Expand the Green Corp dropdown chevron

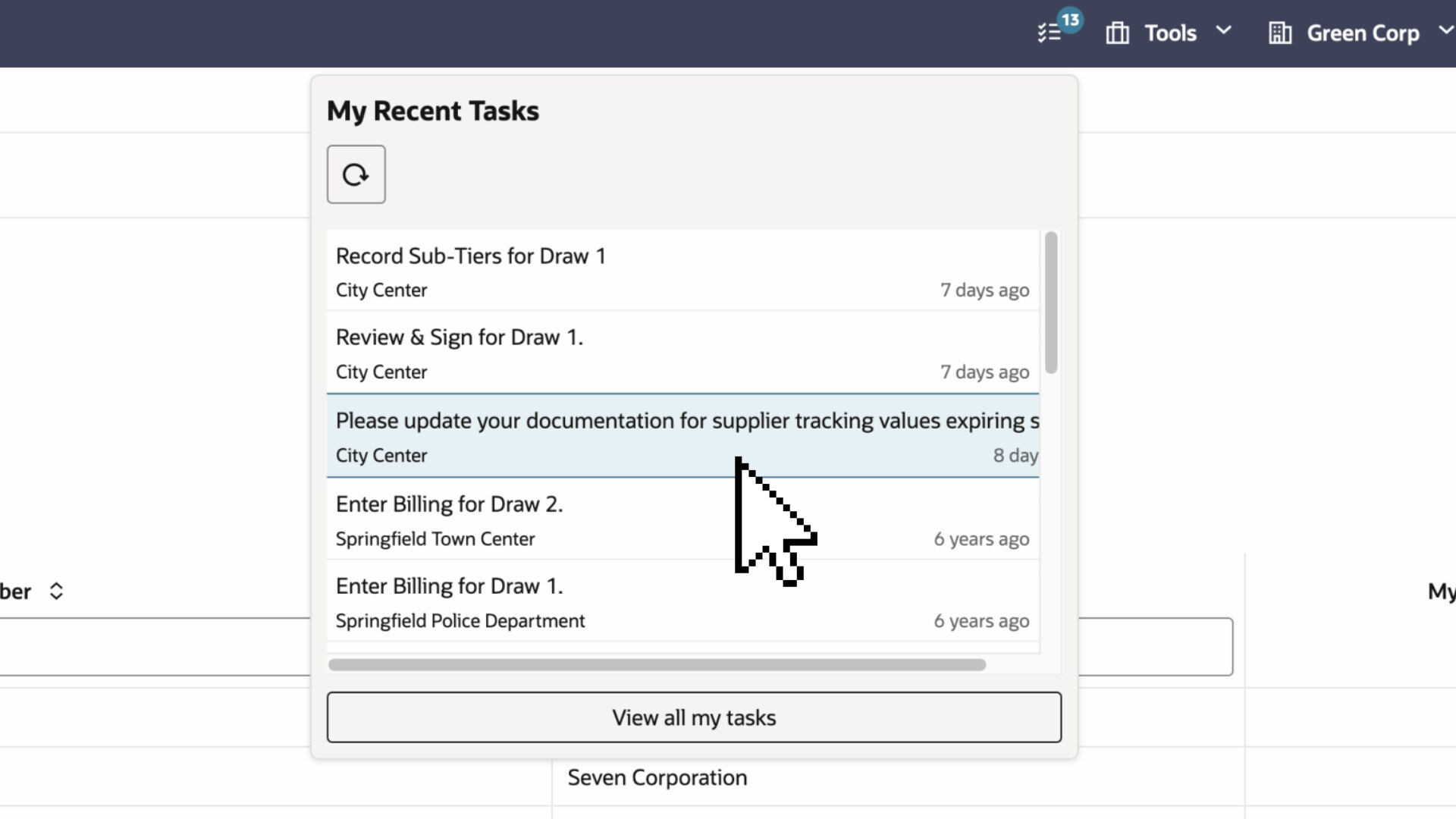(x=1445, y=30)
